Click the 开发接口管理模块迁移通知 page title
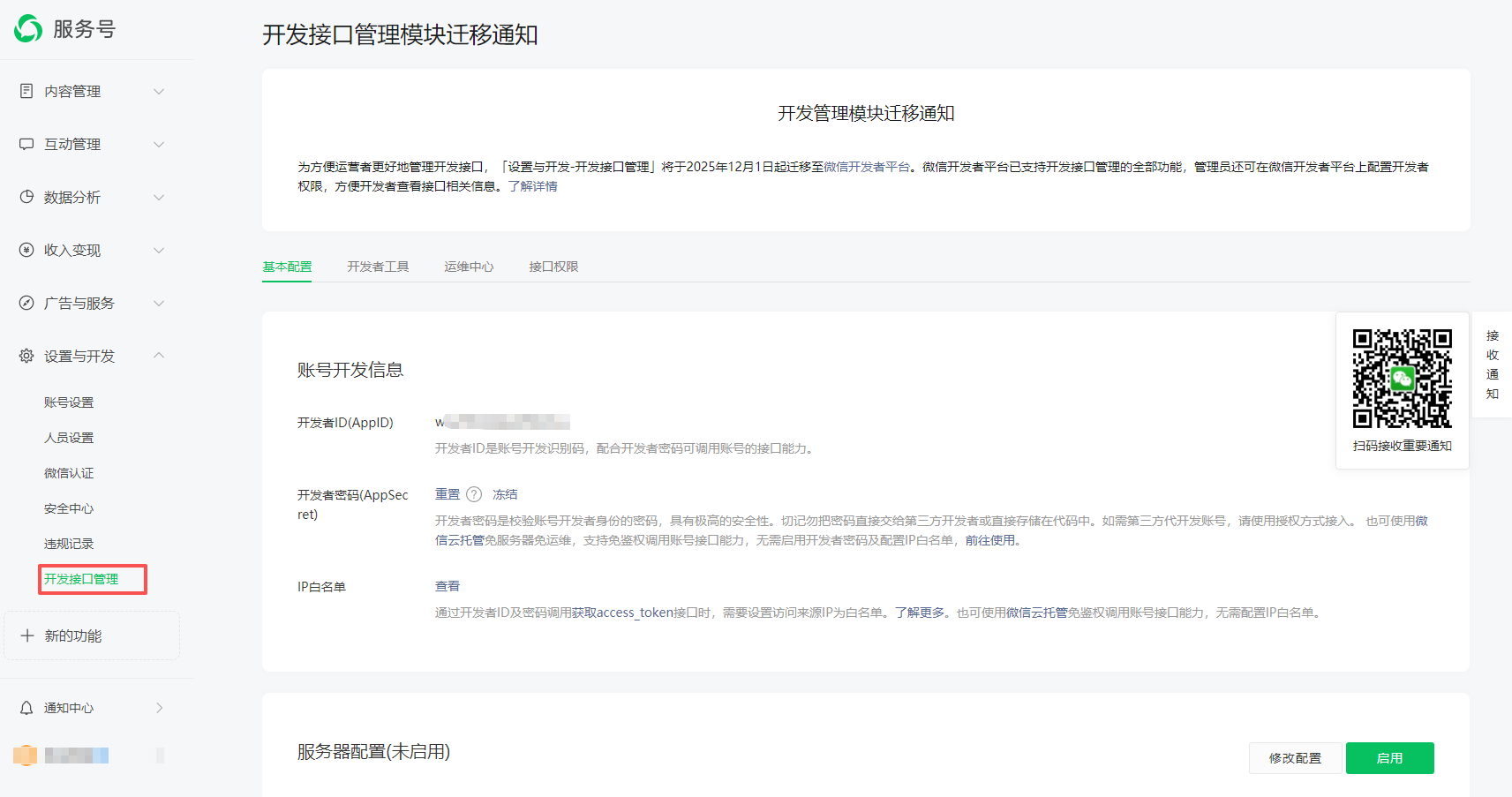Viewport: 1512px width, 797px height. tap(400, 34)
